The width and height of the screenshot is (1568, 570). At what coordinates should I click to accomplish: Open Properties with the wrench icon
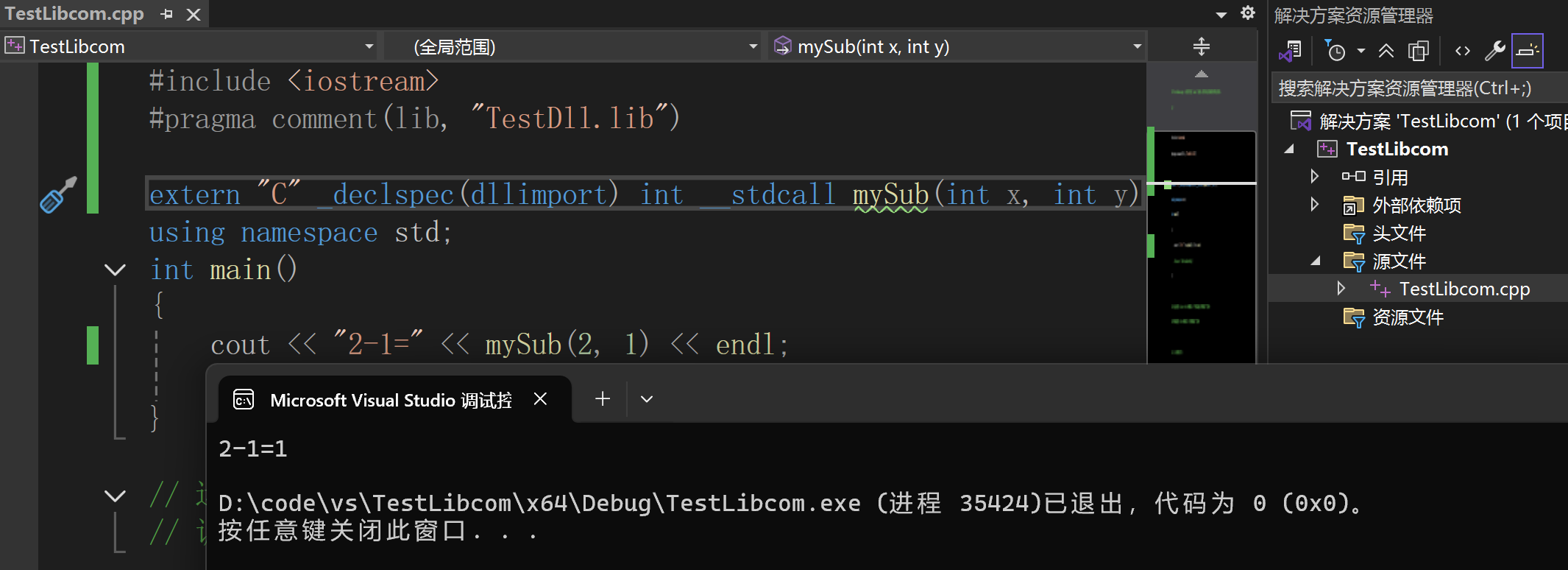(x=1494, y=51)
